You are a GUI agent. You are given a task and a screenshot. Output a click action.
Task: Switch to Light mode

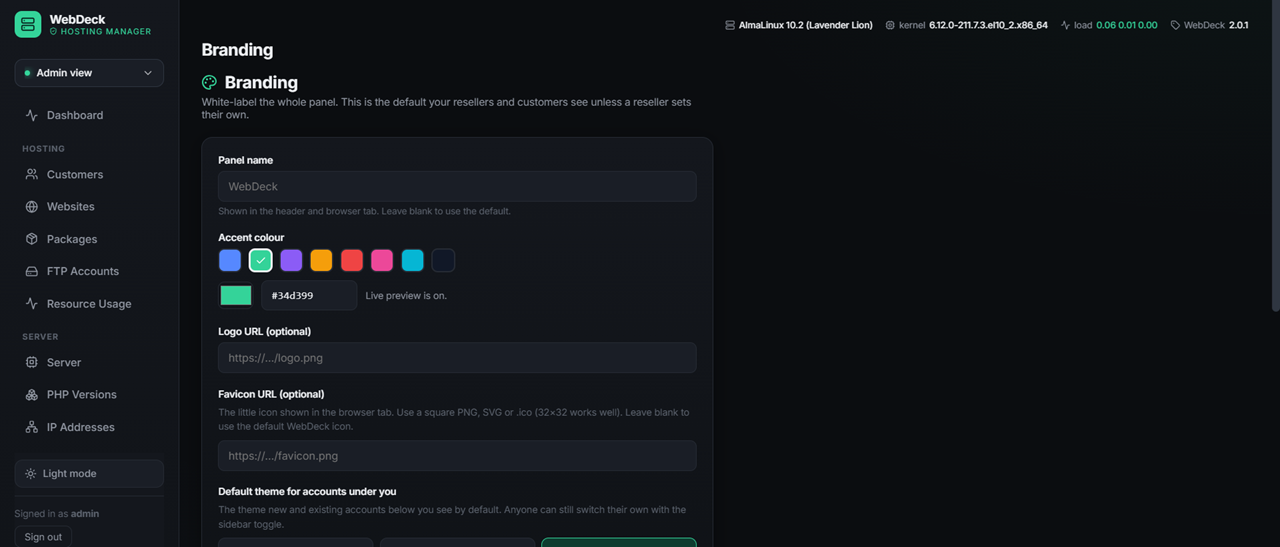tap(89, 474)
